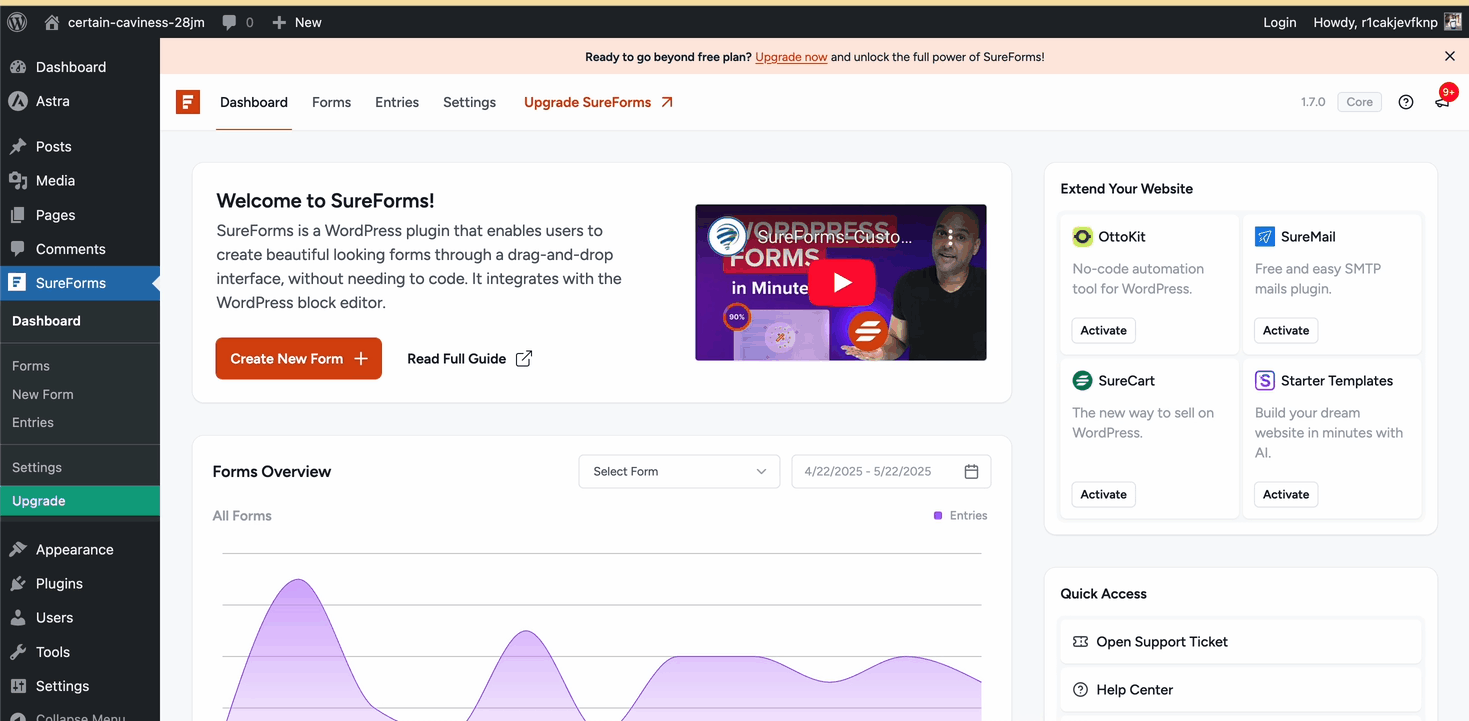Image resolution: width=1469 pixels, height=721 pixels.
Task: Open the SureForms help icon
Action: 1405,101
